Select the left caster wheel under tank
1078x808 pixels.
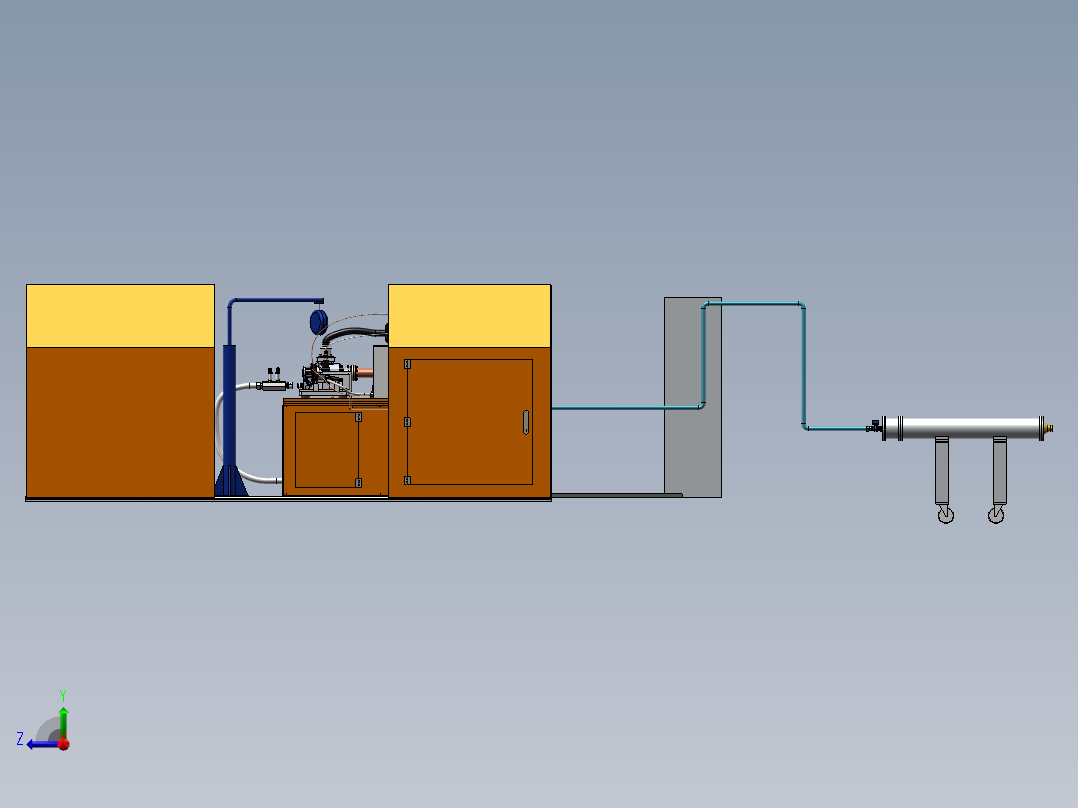coord(946,515)
